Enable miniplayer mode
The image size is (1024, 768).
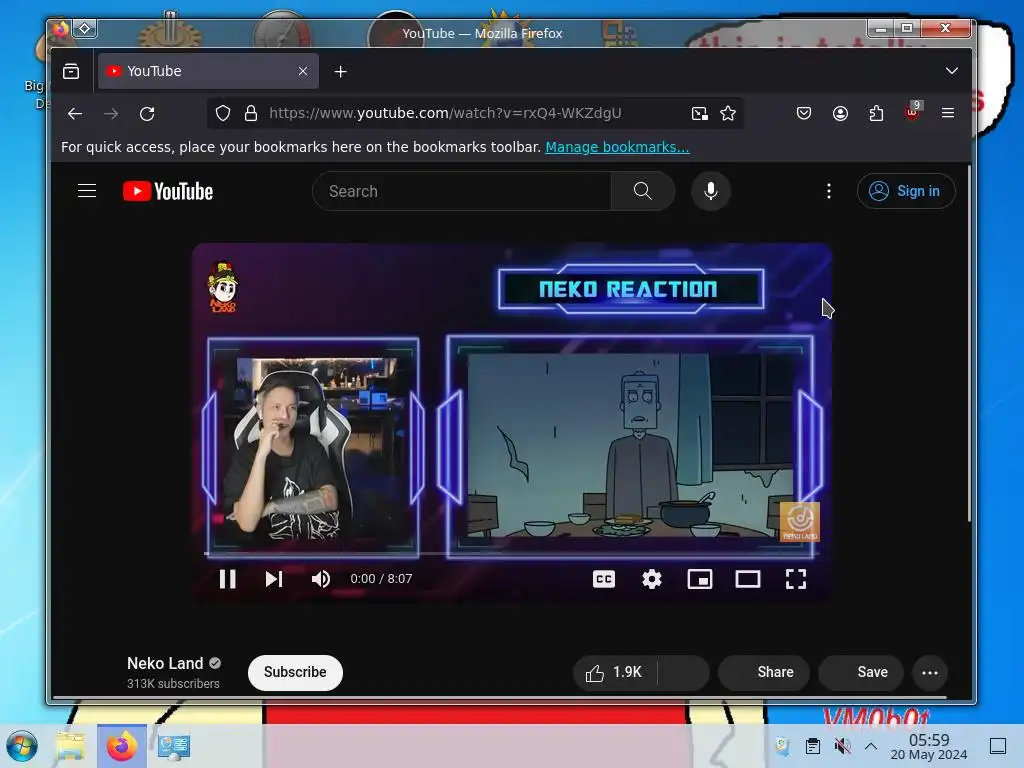[x=699, y=579]
